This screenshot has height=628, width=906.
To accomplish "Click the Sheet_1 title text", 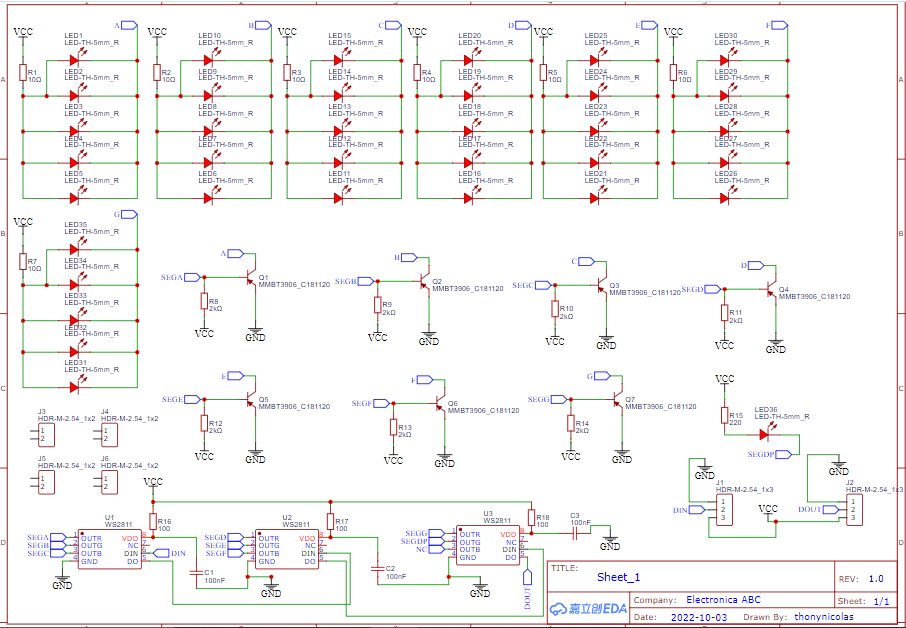I will point(618,577).
